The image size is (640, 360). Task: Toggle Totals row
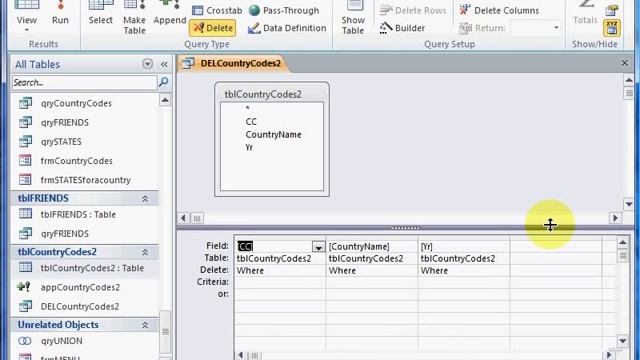pyautogui.click(x=585, y=13)
